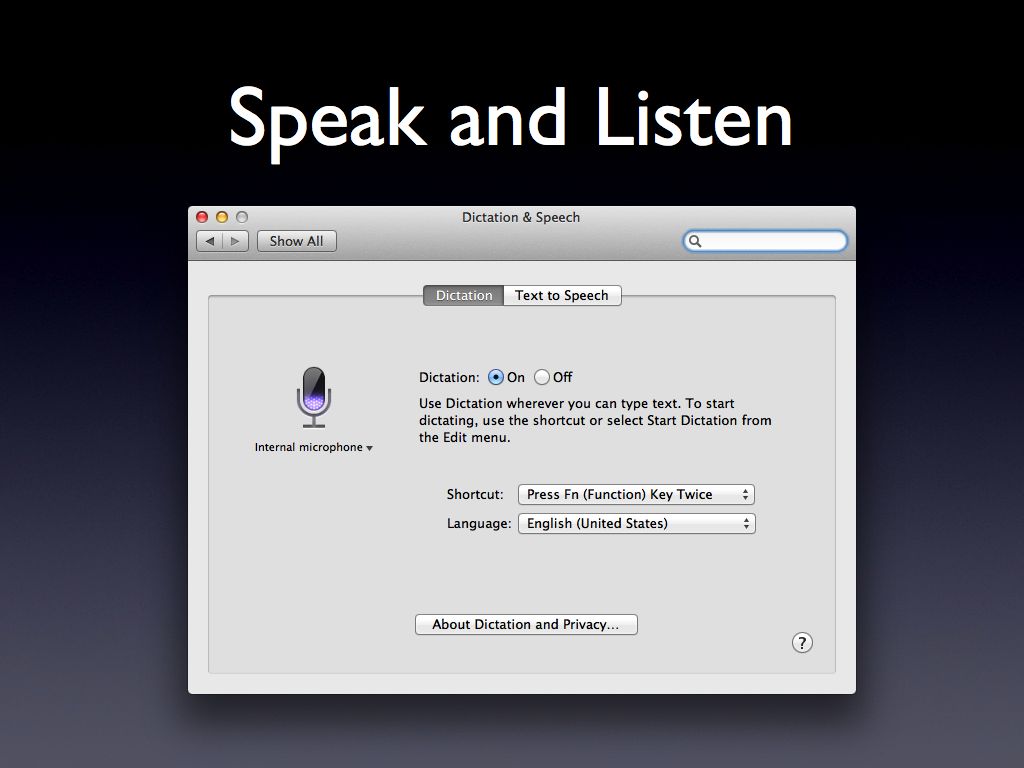Switch to the Dictation tab
Image resolution: width=1024 pixels, height=768 pixels.
pyautogui.click(x=464, y=295)
